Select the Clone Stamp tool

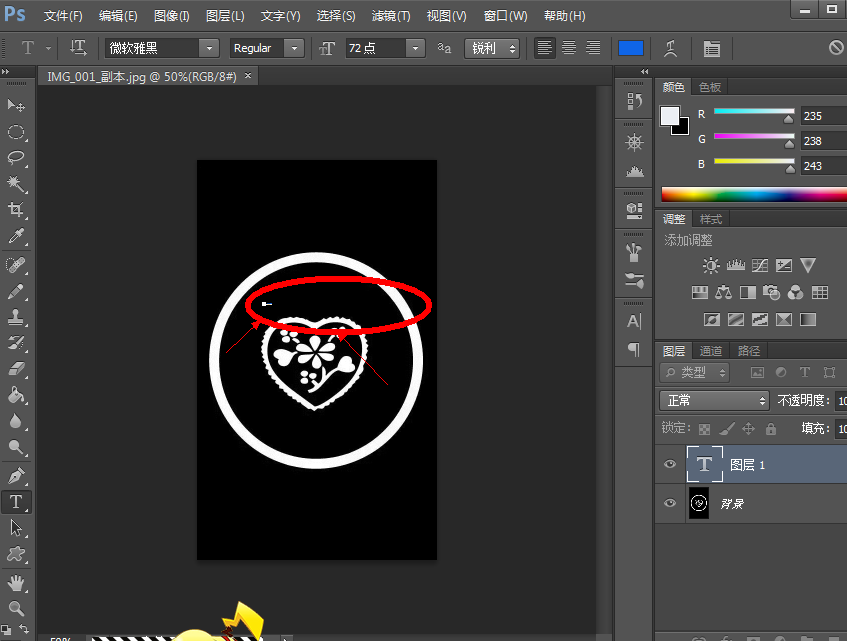pos(16,318)
